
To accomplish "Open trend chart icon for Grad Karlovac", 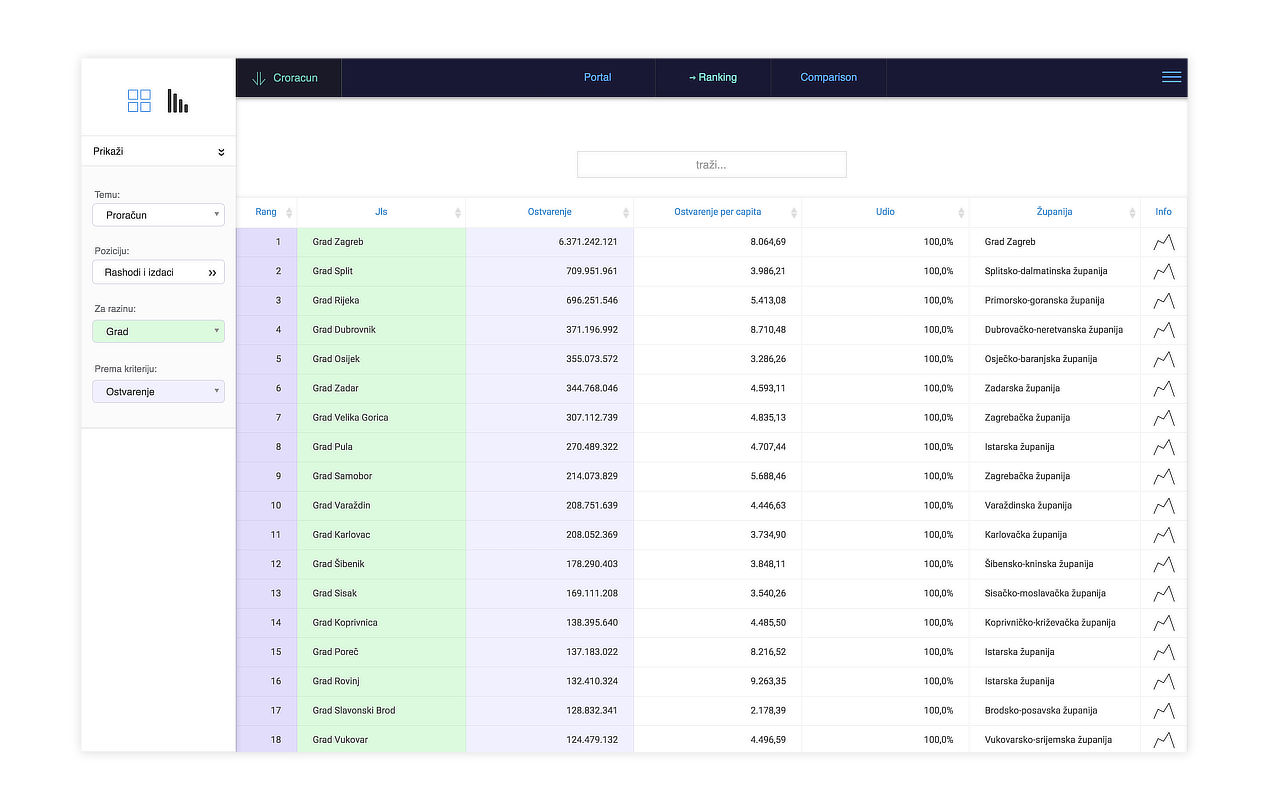I will tap(1163, 535).
